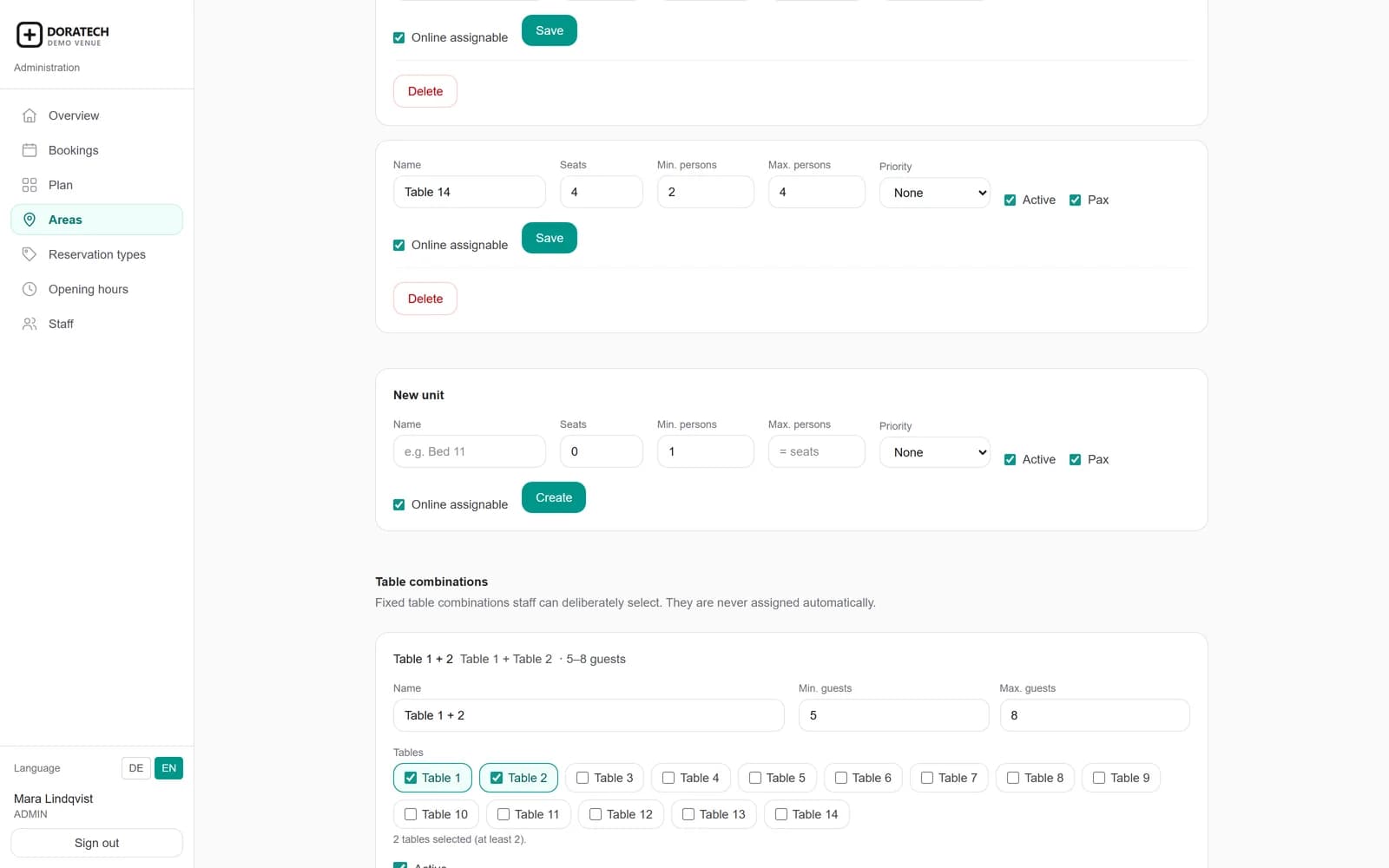Edit combination name Table 1 + 2
This screenshot has height=868, width=1389.
pyautogui.click(x=589, y=715)
